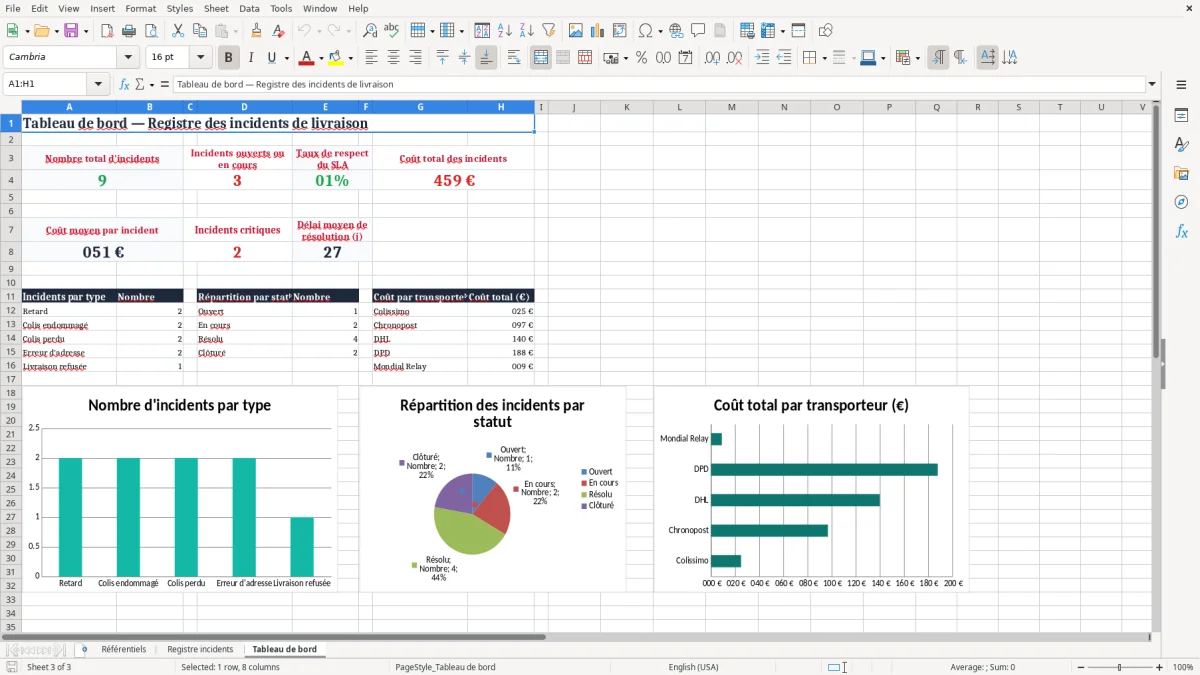The image size is (1200, 675).
Task: Toggle Wrap Text
Action: click(514, 58)
